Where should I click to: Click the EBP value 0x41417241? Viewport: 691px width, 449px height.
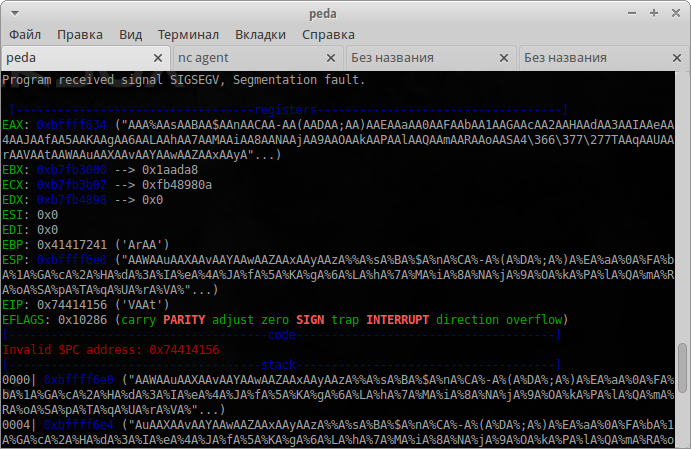point(72,245)
